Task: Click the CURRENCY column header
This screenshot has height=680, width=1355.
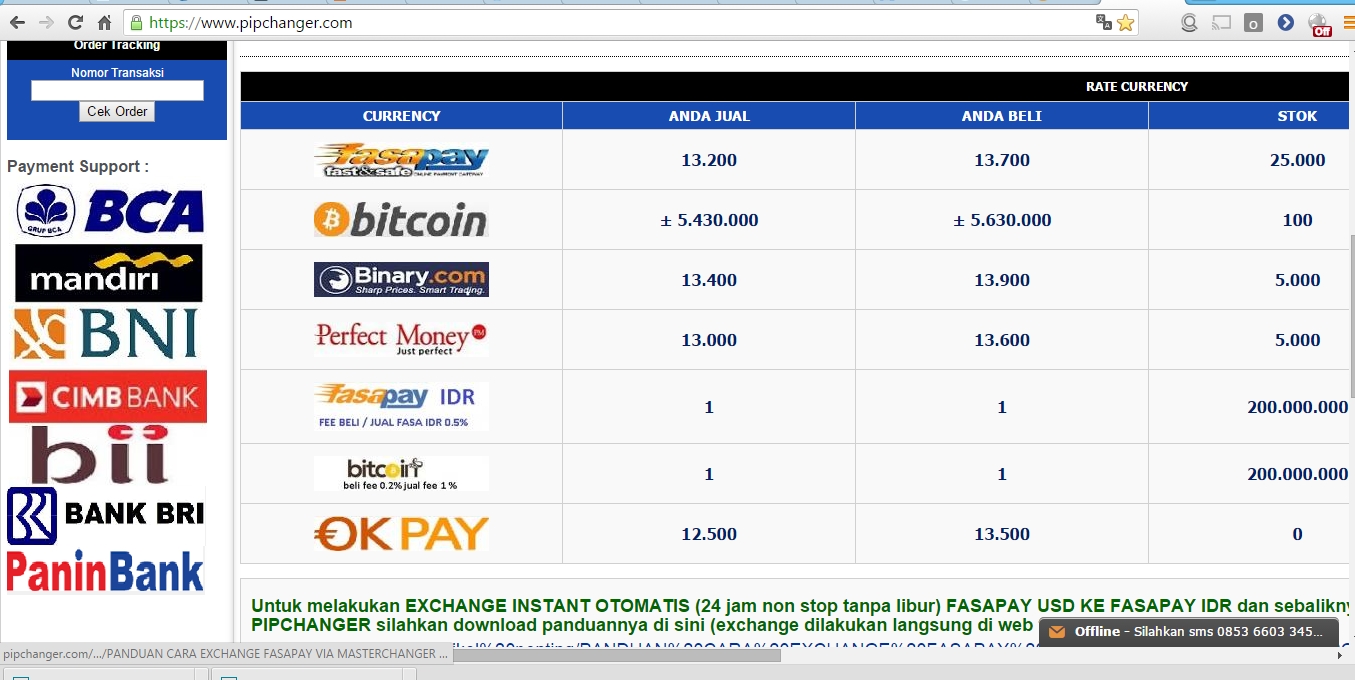Action: [x=401, y=116]
